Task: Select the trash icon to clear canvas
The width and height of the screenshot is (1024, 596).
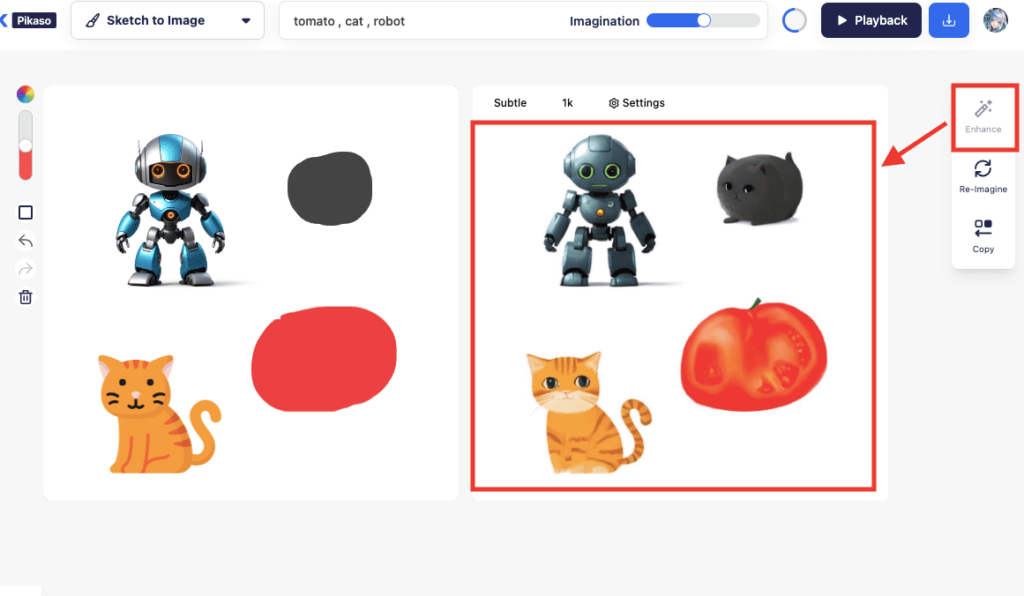Action: 24,296
